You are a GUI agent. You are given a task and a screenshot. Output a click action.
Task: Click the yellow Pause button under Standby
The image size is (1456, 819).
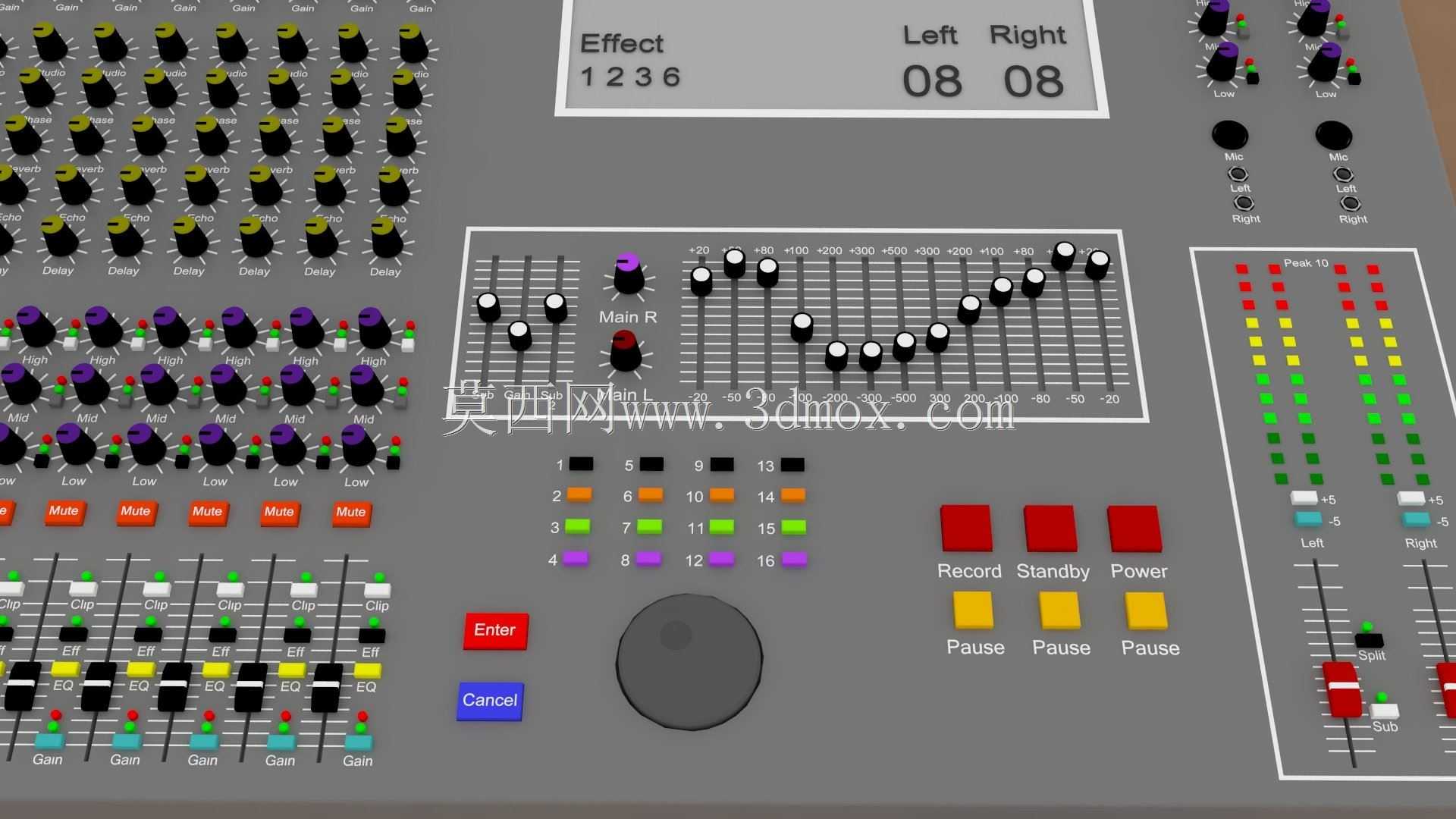tap(1059, 610)
